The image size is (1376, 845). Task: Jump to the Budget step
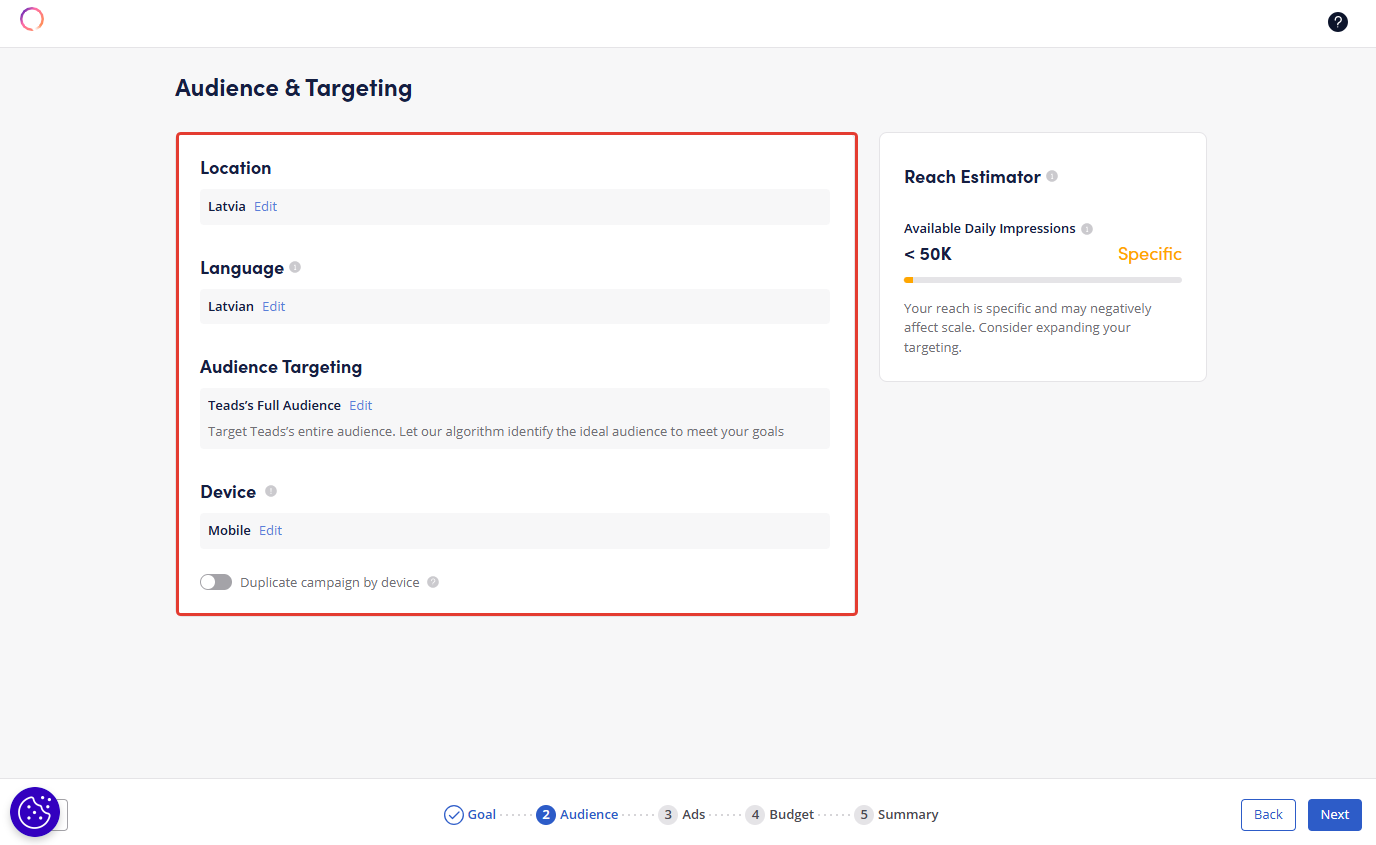pos(780,815)
